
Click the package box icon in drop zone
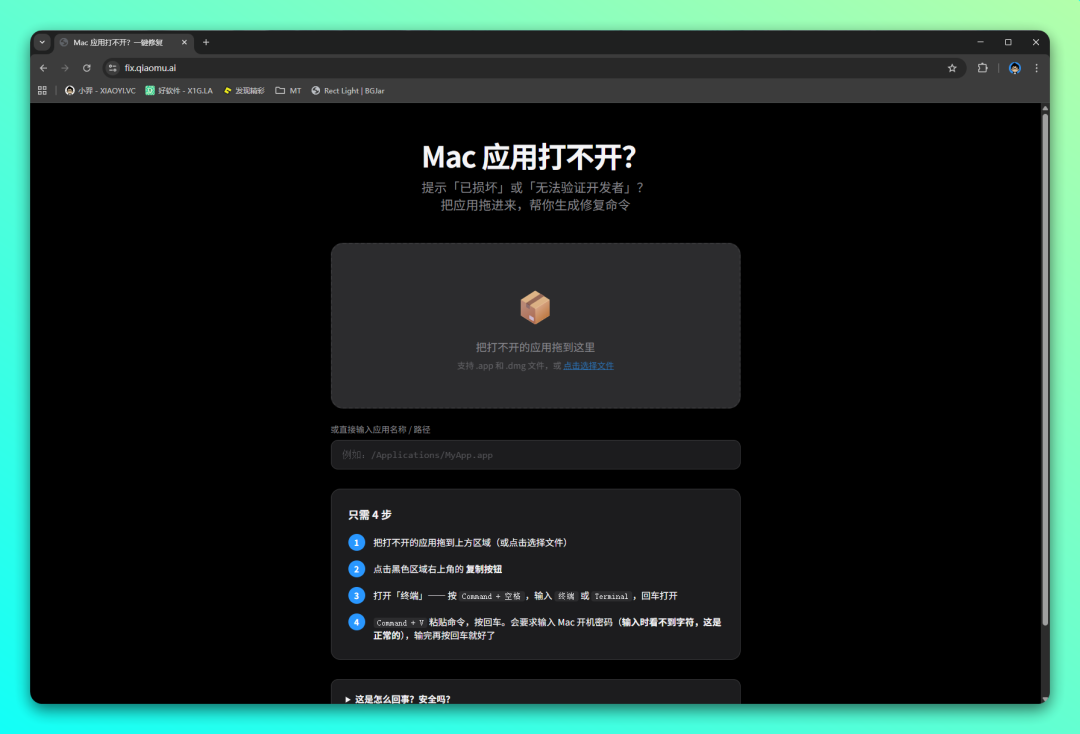[x=535, y=308]
